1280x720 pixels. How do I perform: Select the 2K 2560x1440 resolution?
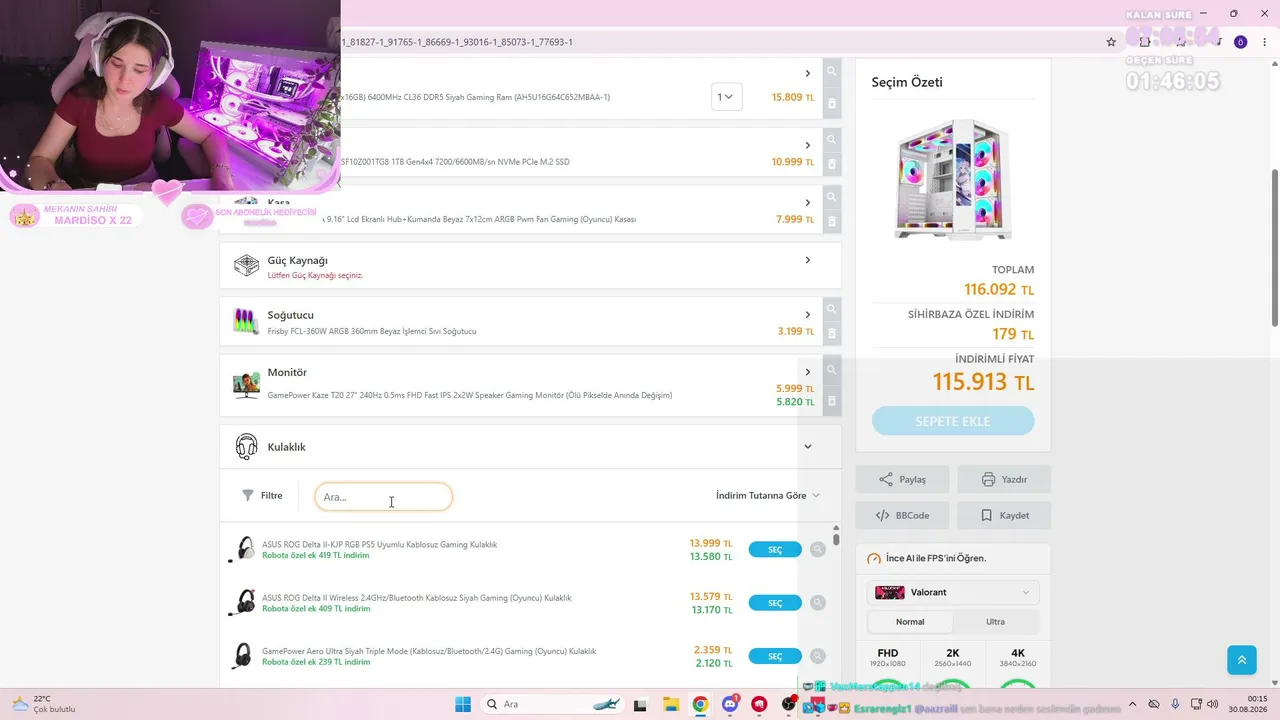point(953,658)
